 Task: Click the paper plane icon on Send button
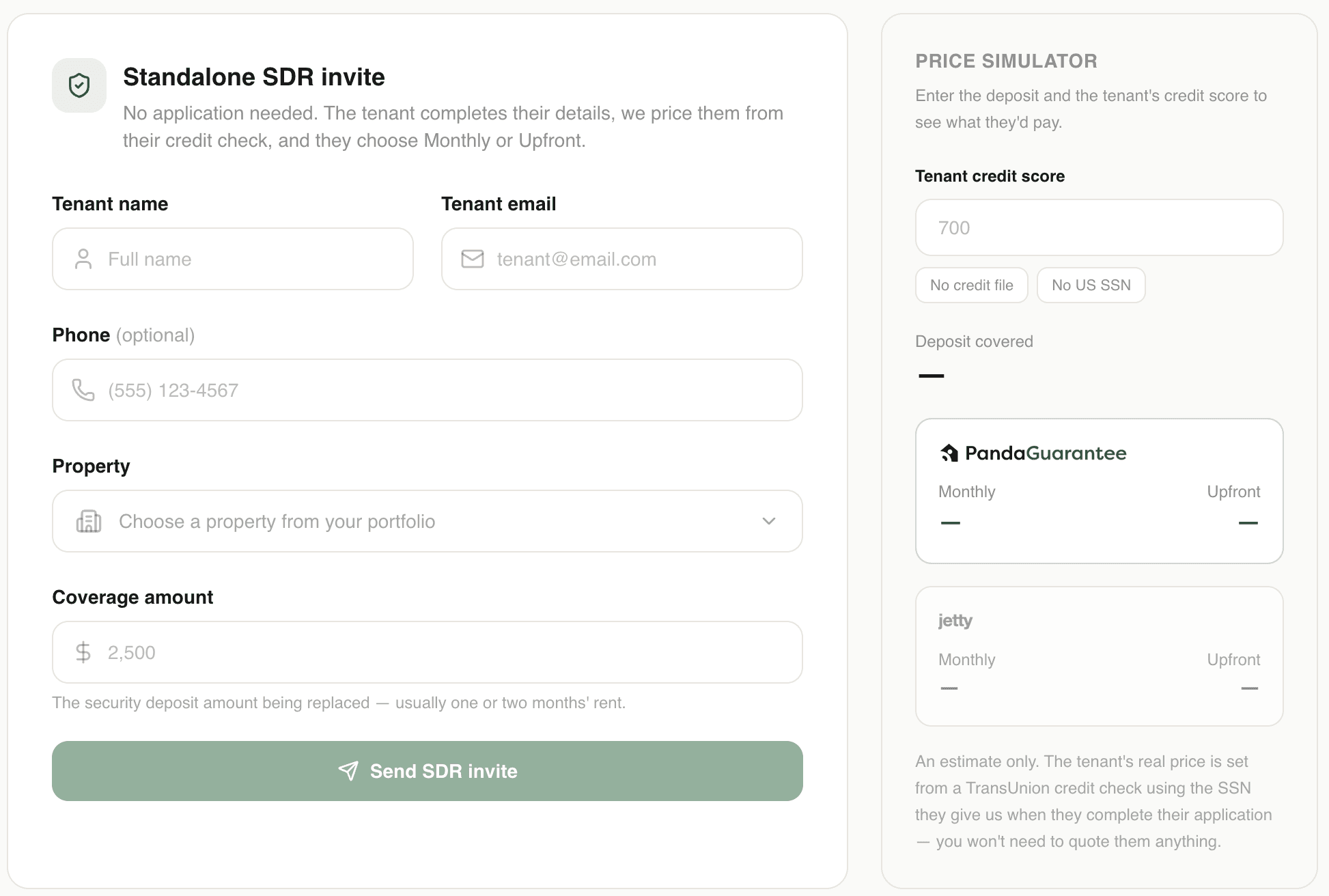pos(348,771)
